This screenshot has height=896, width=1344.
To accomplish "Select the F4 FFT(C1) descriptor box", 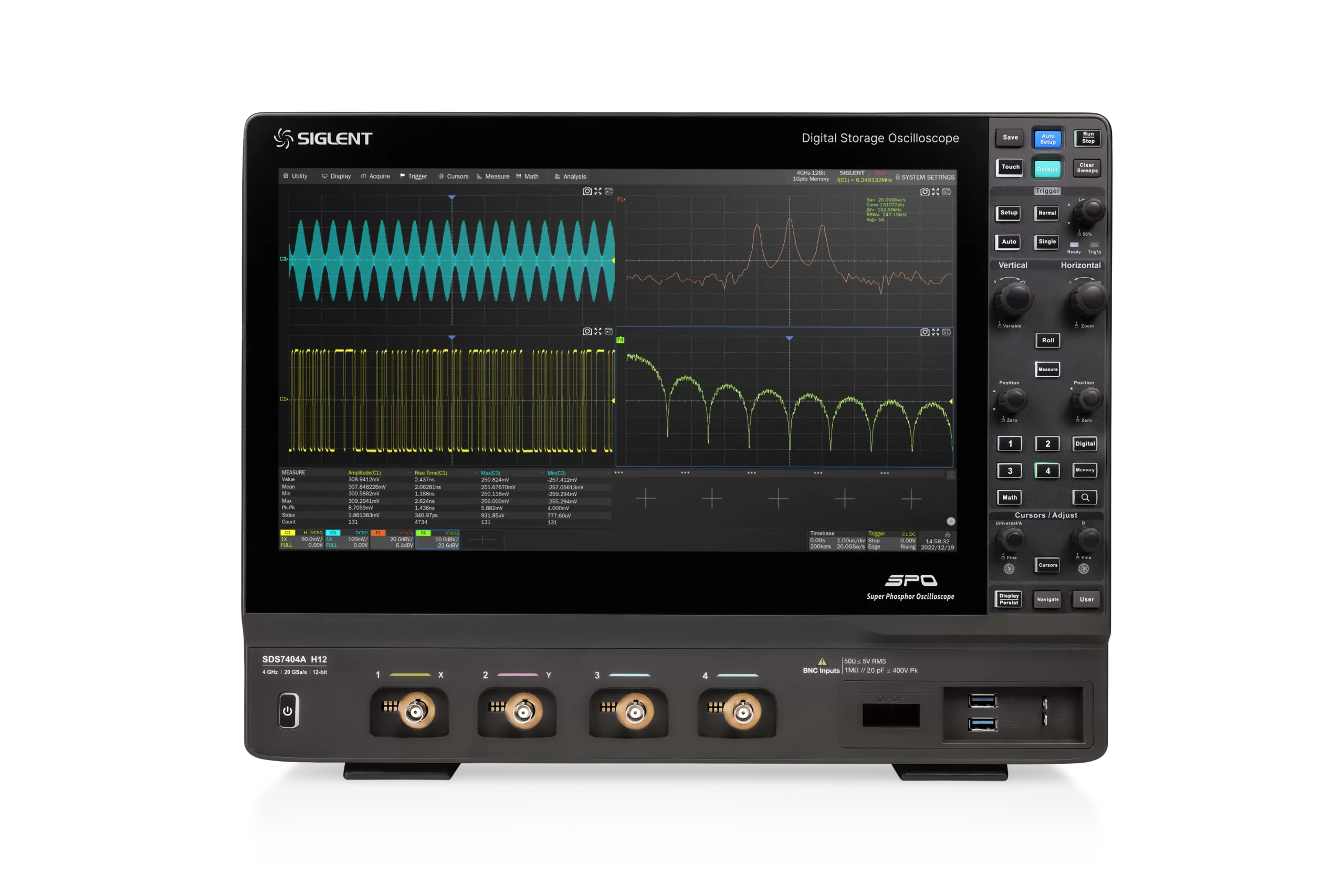I will click(x=437, y=539).
